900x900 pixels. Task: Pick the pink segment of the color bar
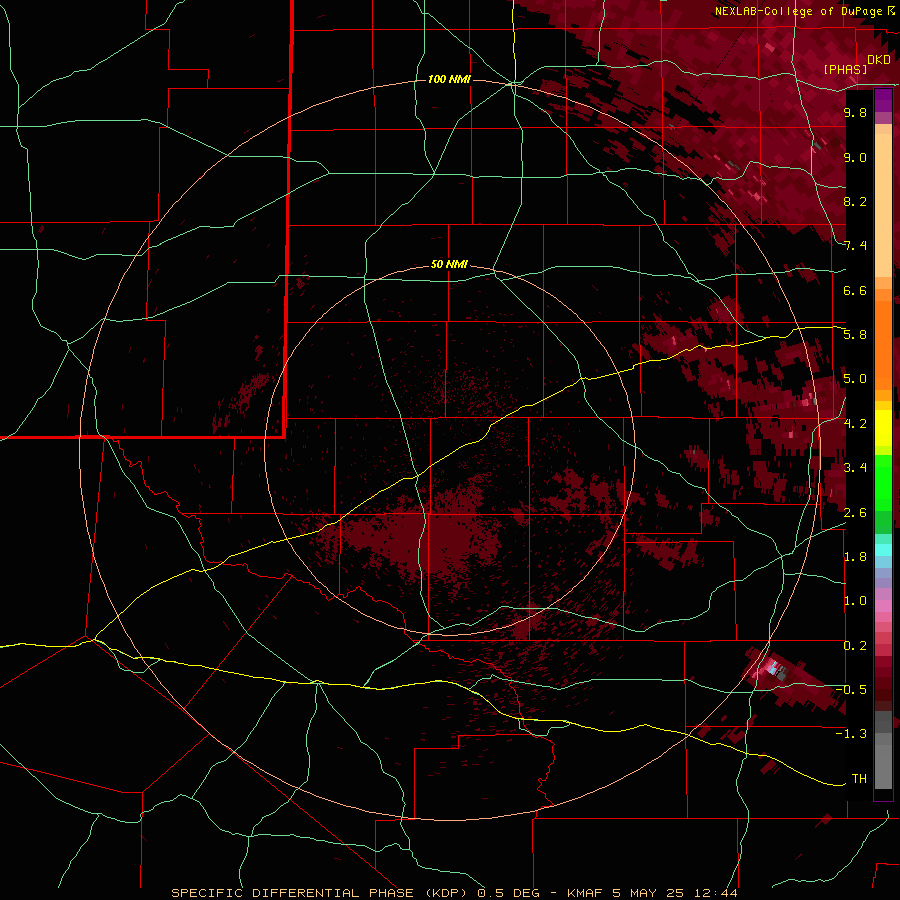coord(883,606)
